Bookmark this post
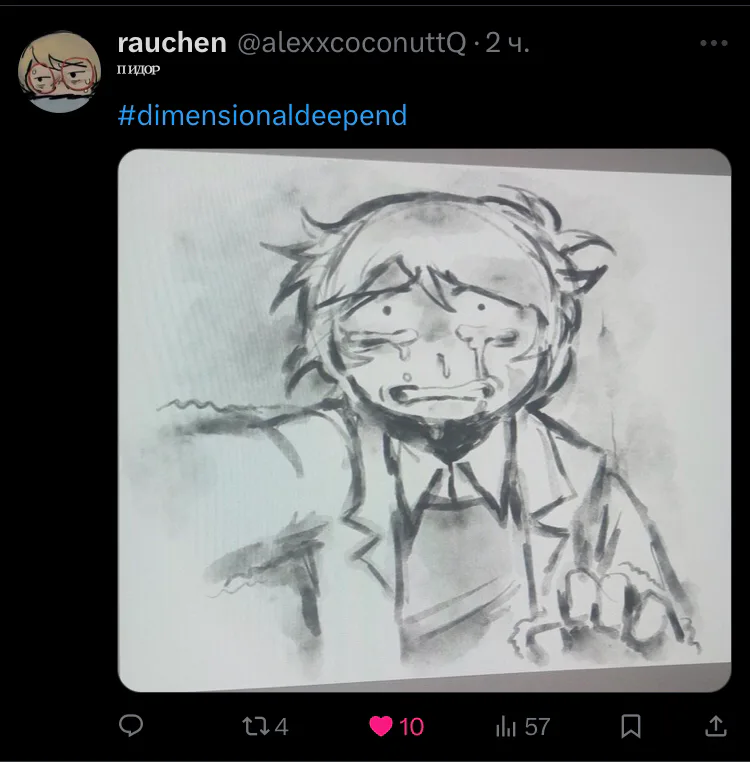This screenshot has height=762, width=750. 631,727
